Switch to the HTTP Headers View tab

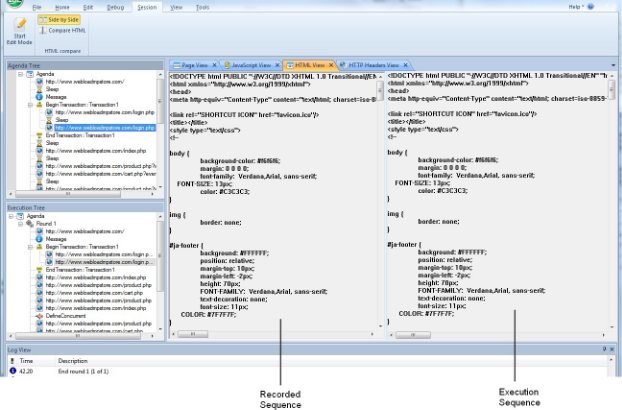tap(374, 63)
